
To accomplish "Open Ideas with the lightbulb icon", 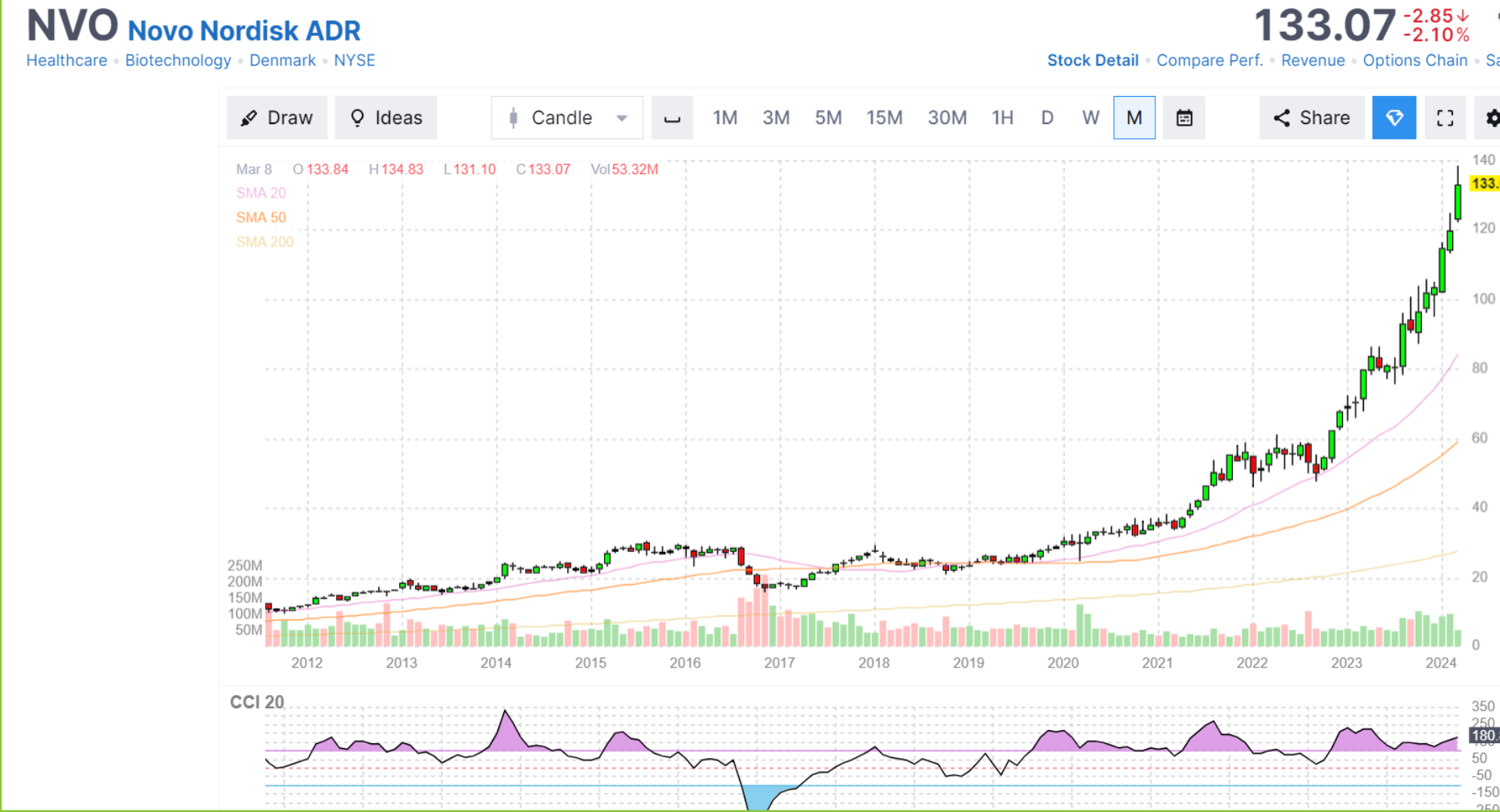I will 386,118.
